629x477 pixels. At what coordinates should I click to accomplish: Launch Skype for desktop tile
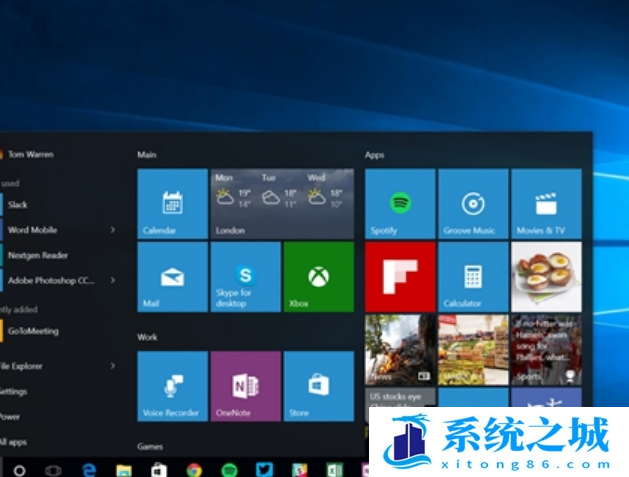pyautogui.click(x=246, y=277)
